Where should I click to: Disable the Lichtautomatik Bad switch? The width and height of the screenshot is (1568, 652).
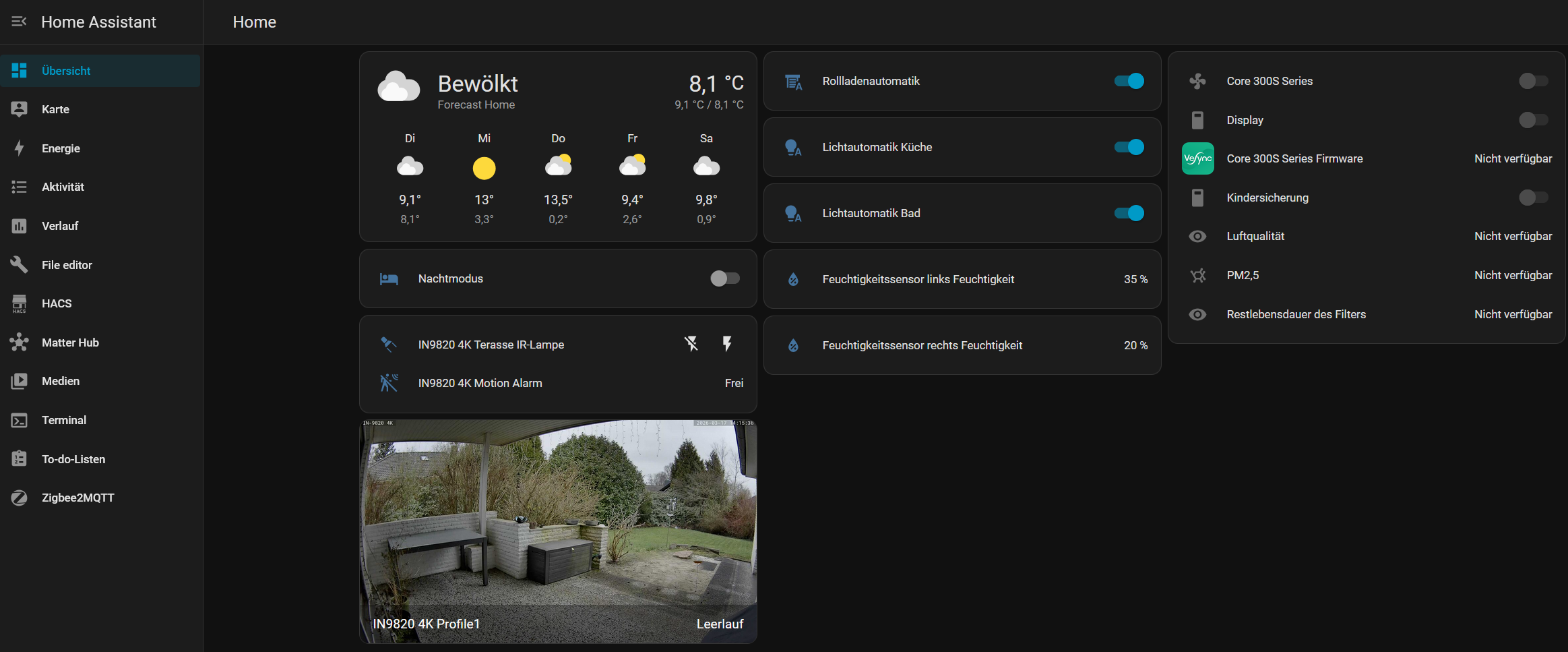(1129, 213)
